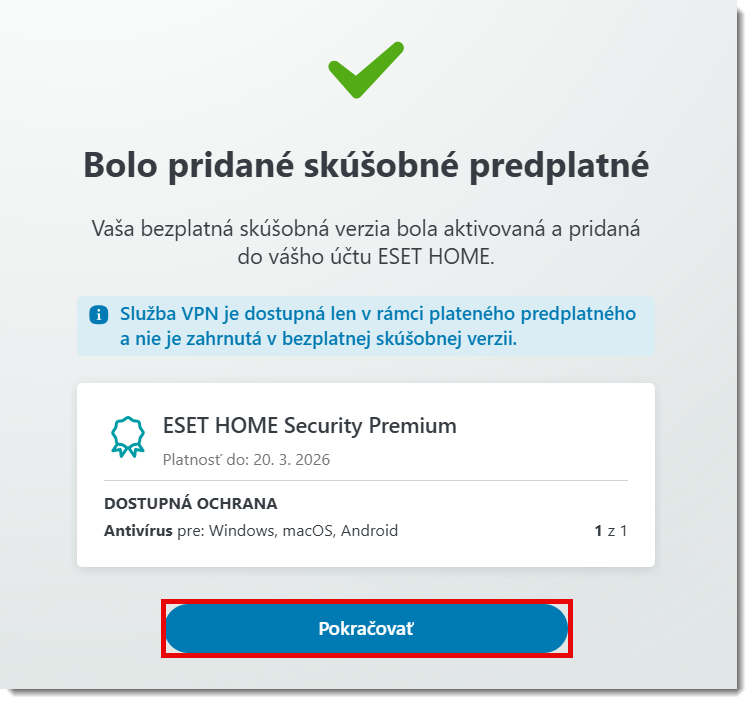Click the word macOS in platform list
Image resolution: width=752 pixels, height=704 pixels.
(x=306, y=531)
